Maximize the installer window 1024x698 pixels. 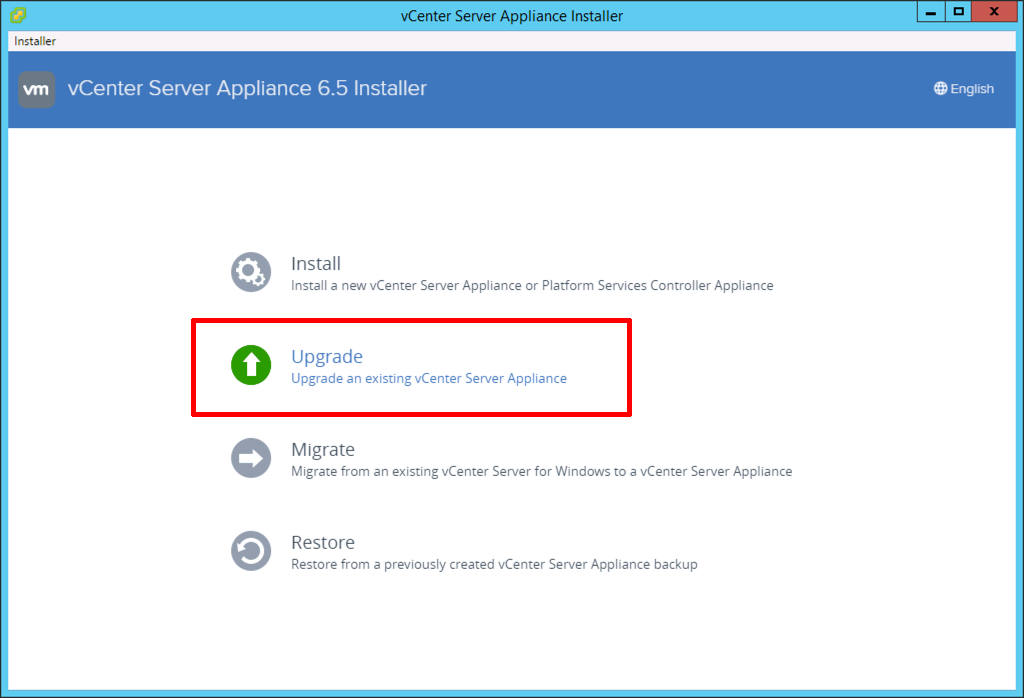pos(958,12)
